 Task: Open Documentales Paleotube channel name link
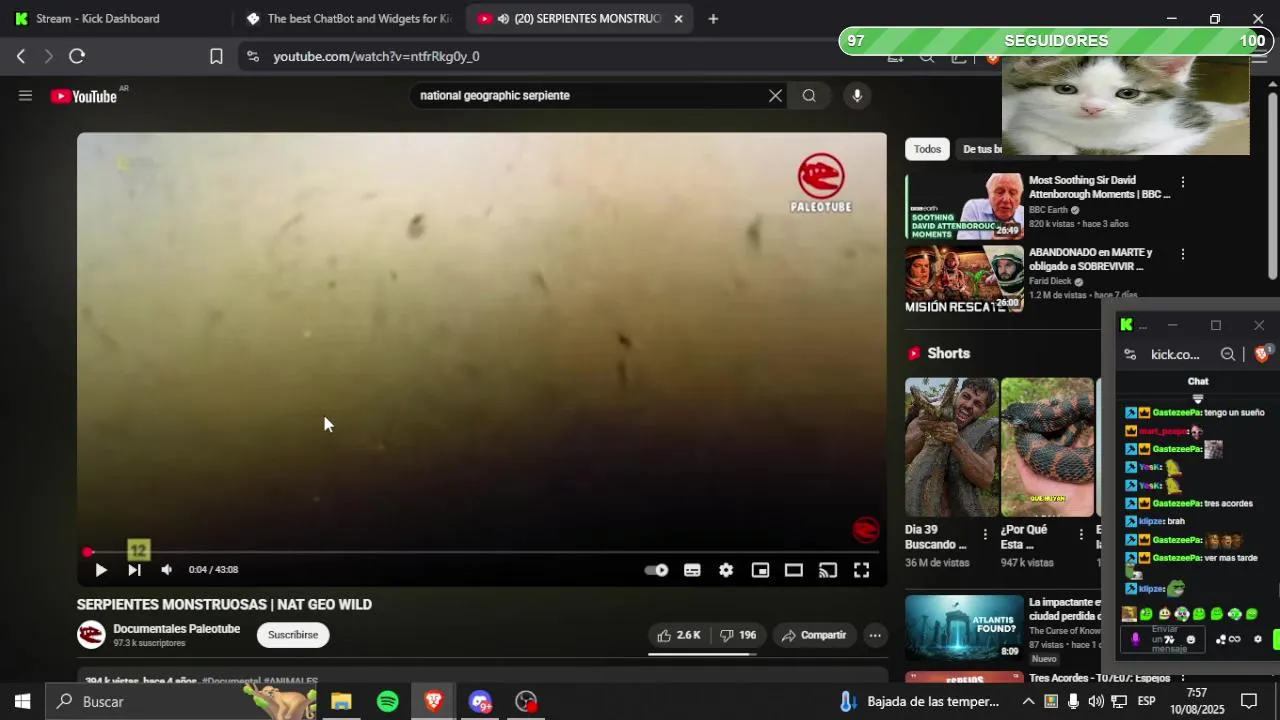coord(177,629)
